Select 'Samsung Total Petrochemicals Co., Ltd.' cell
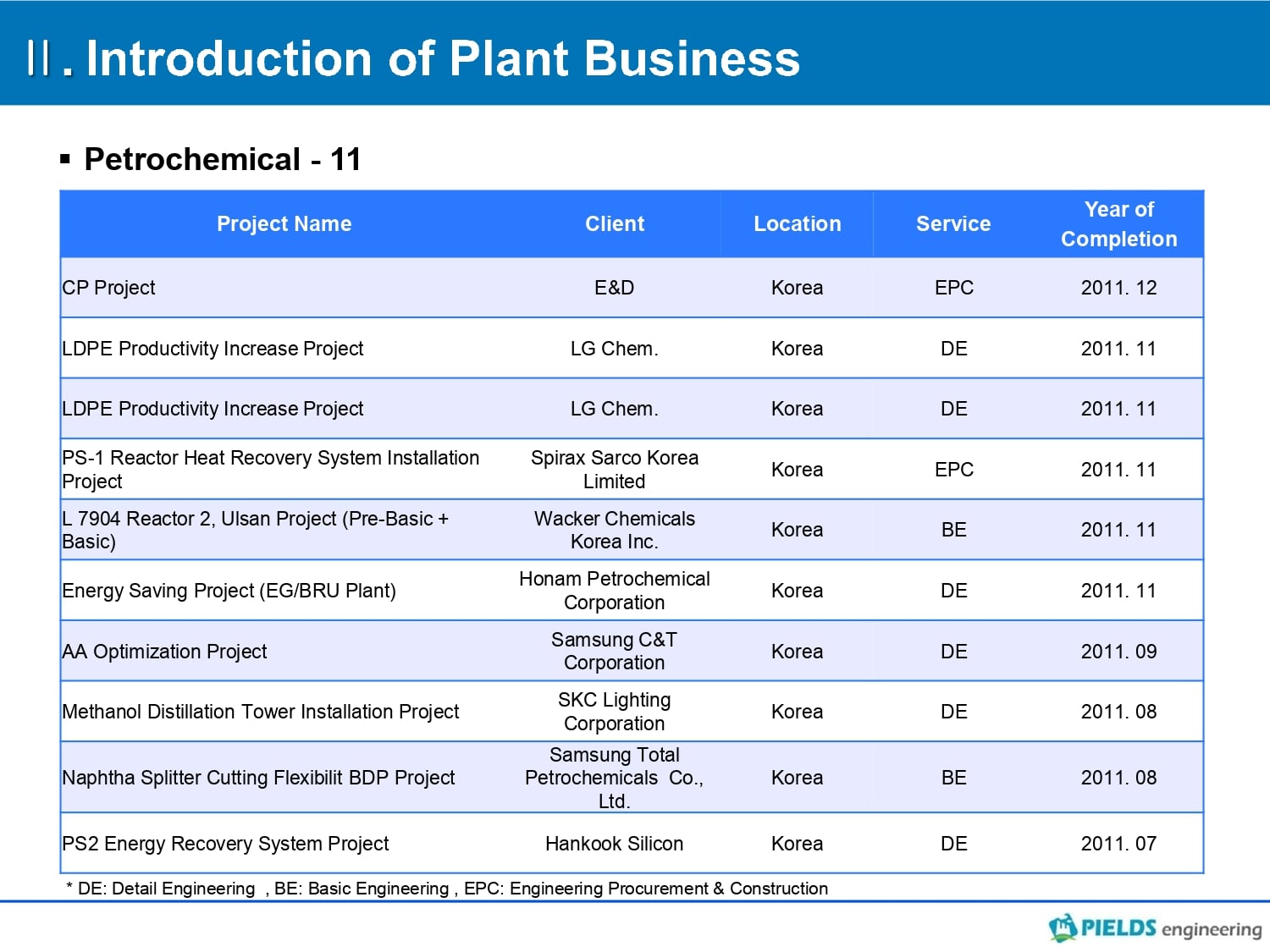The image size is (1270, 952). pyautogui.click(x=615, y=778)
